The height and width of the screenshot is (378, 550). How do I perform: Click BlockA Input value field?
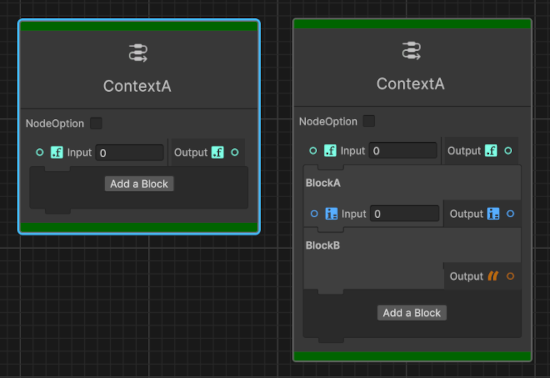[404, 214]
